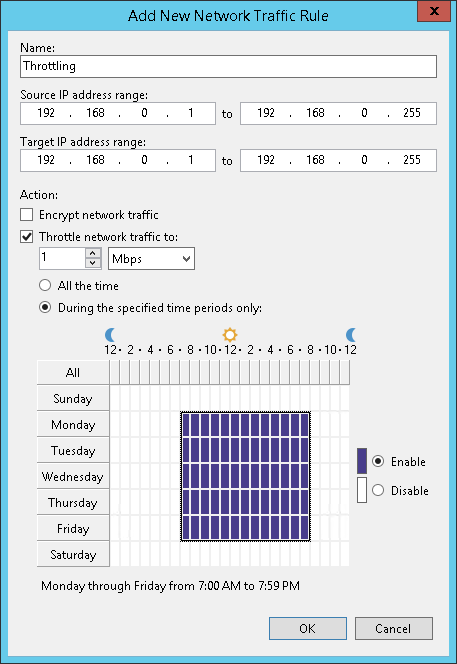Click the Wednesday row header
Image resolution: width=457 pixels, height=664 pixels.
(x=73, y=476)
